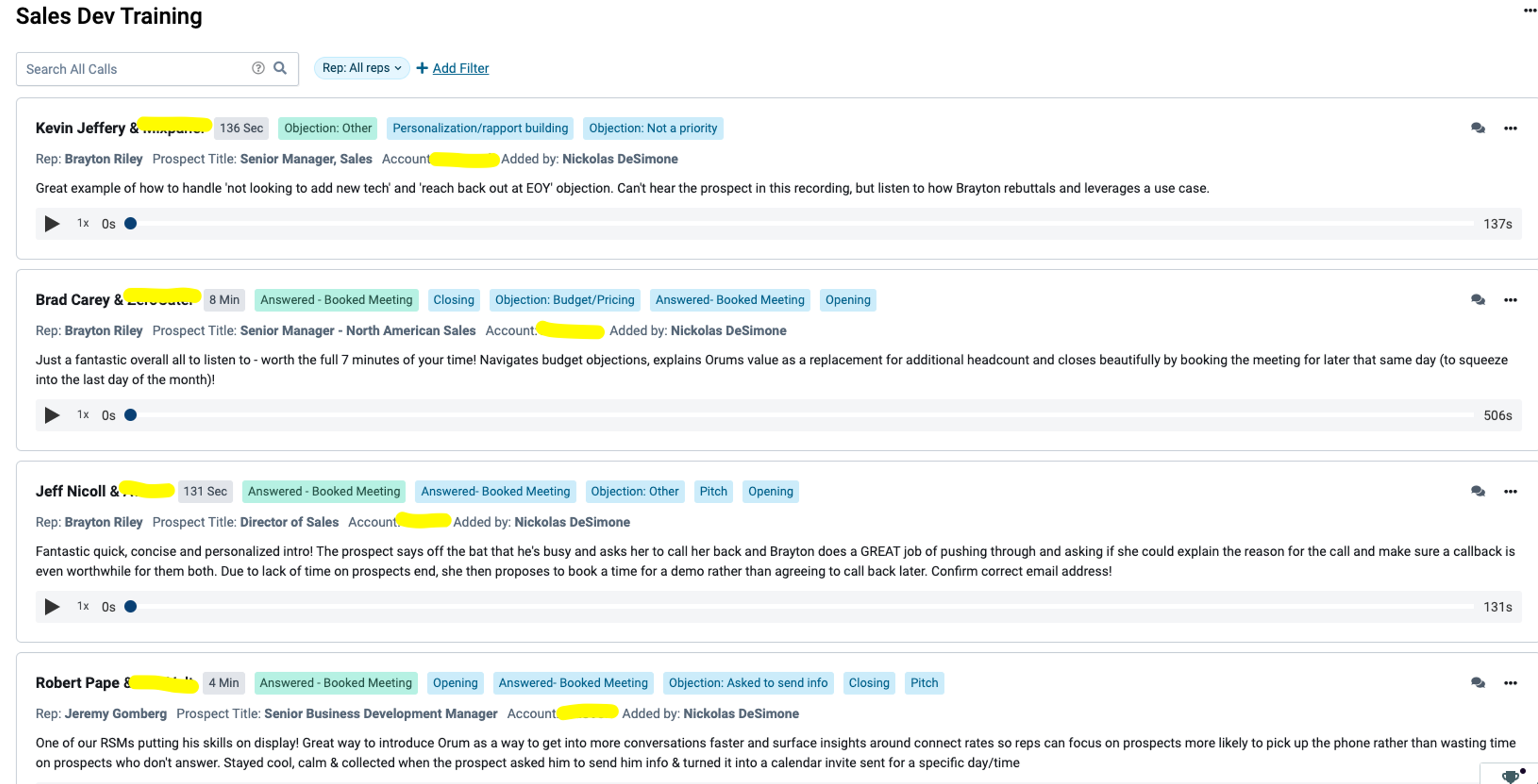This screenshot has height=784, width=1538.
Task: Change 1x playback speed on Kevin Jeffery call
Action: click(83, 223)
